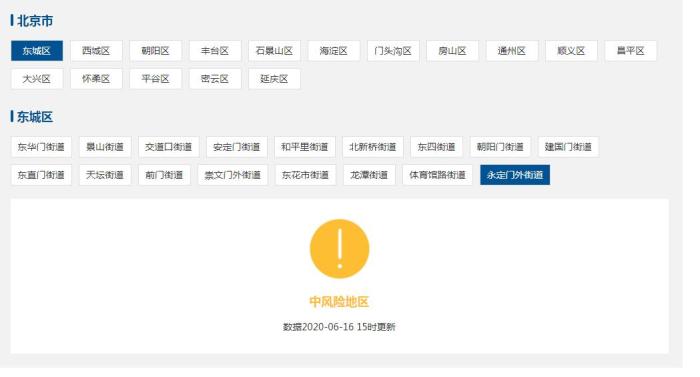The width and height of the screenshot is (700, 377).
Task: Select 石景山区 district
Action: tap(274, 51)
